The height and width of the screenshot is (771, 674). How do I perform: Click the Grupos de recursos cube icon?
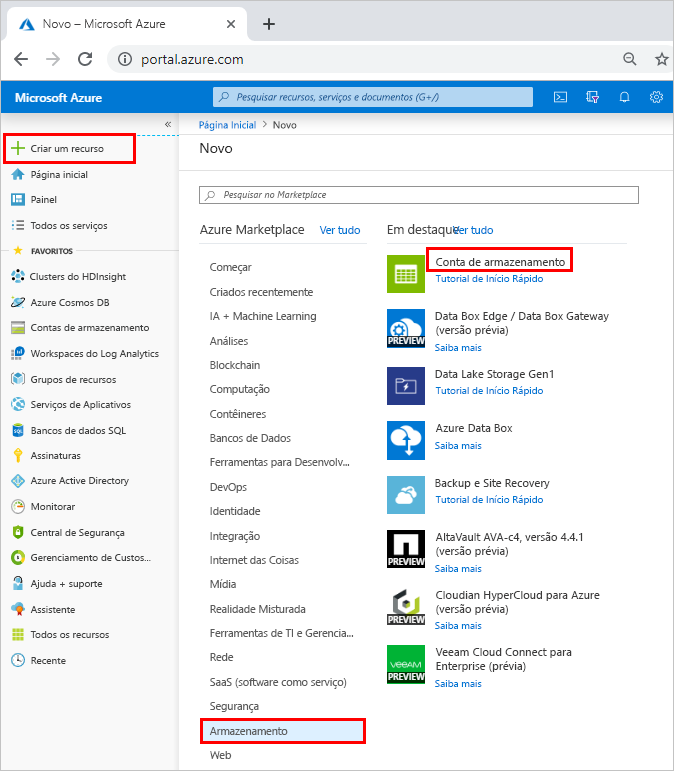pos(18,379)
